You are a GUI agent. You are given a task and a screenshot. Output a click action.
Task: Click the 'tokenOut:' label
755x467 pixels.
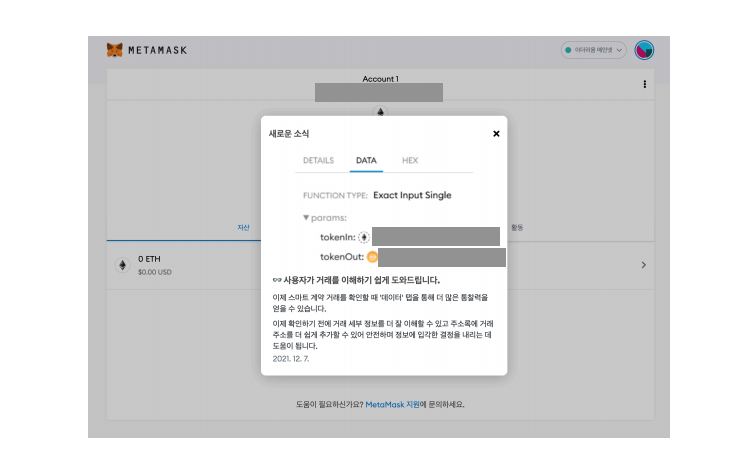[x=342, y=257]
